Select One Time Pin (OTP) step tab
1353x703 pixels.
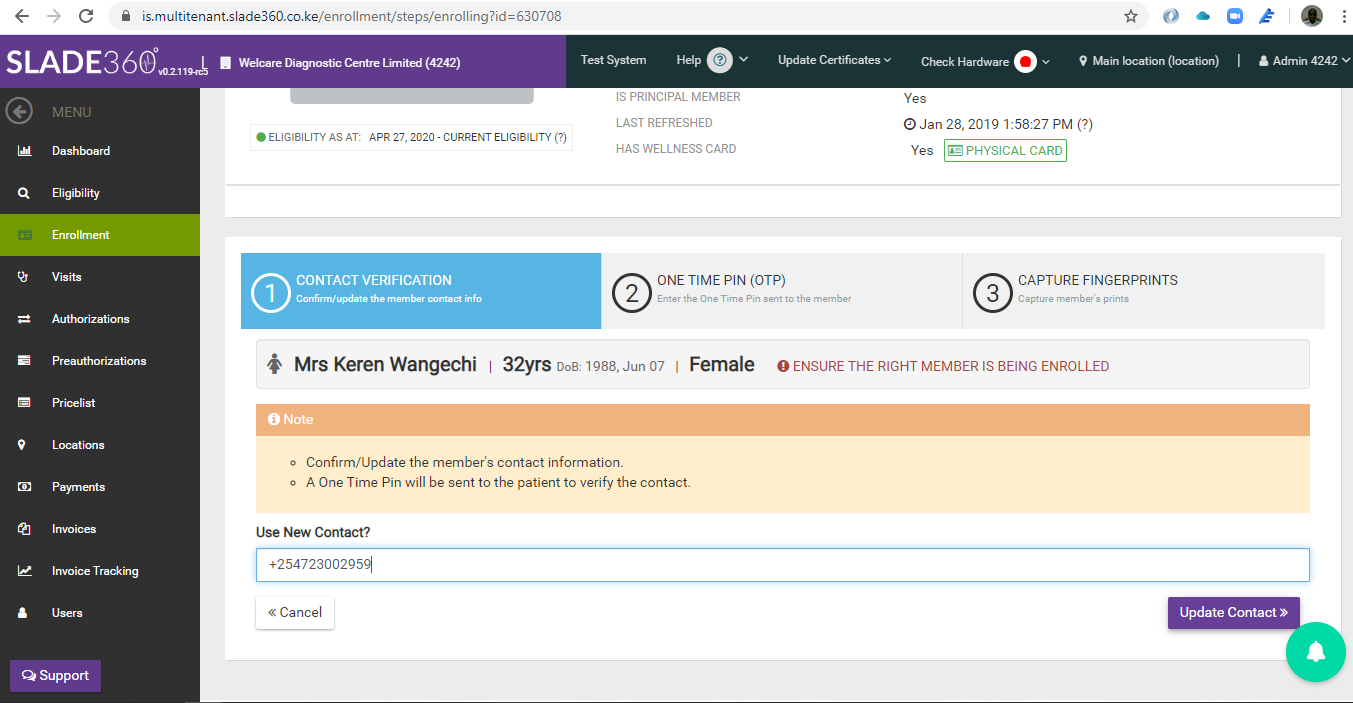click(x=781, y=291)
